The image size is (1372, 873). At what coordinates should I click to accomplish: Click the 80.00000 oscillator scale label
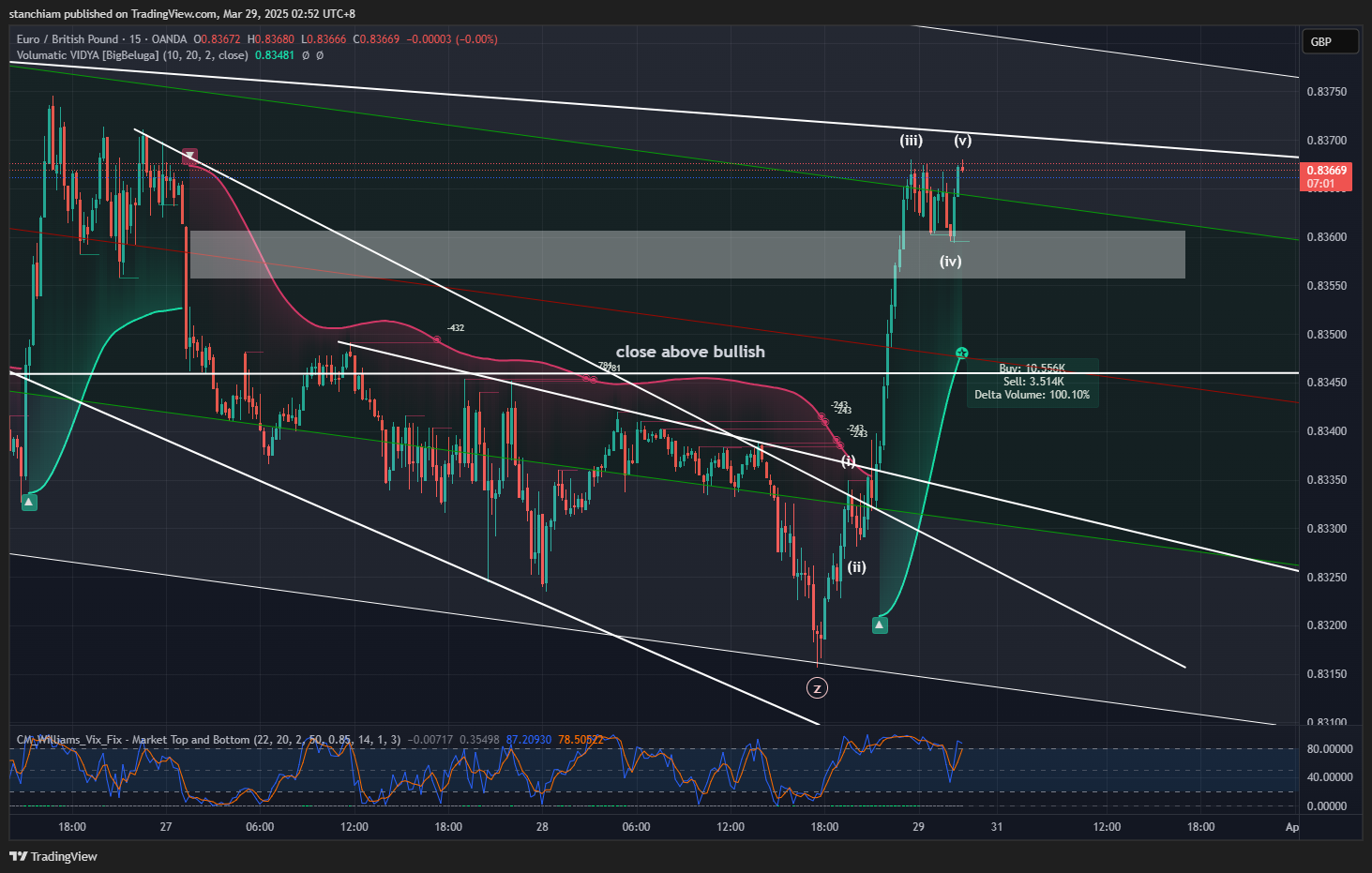click(1330, 749)
